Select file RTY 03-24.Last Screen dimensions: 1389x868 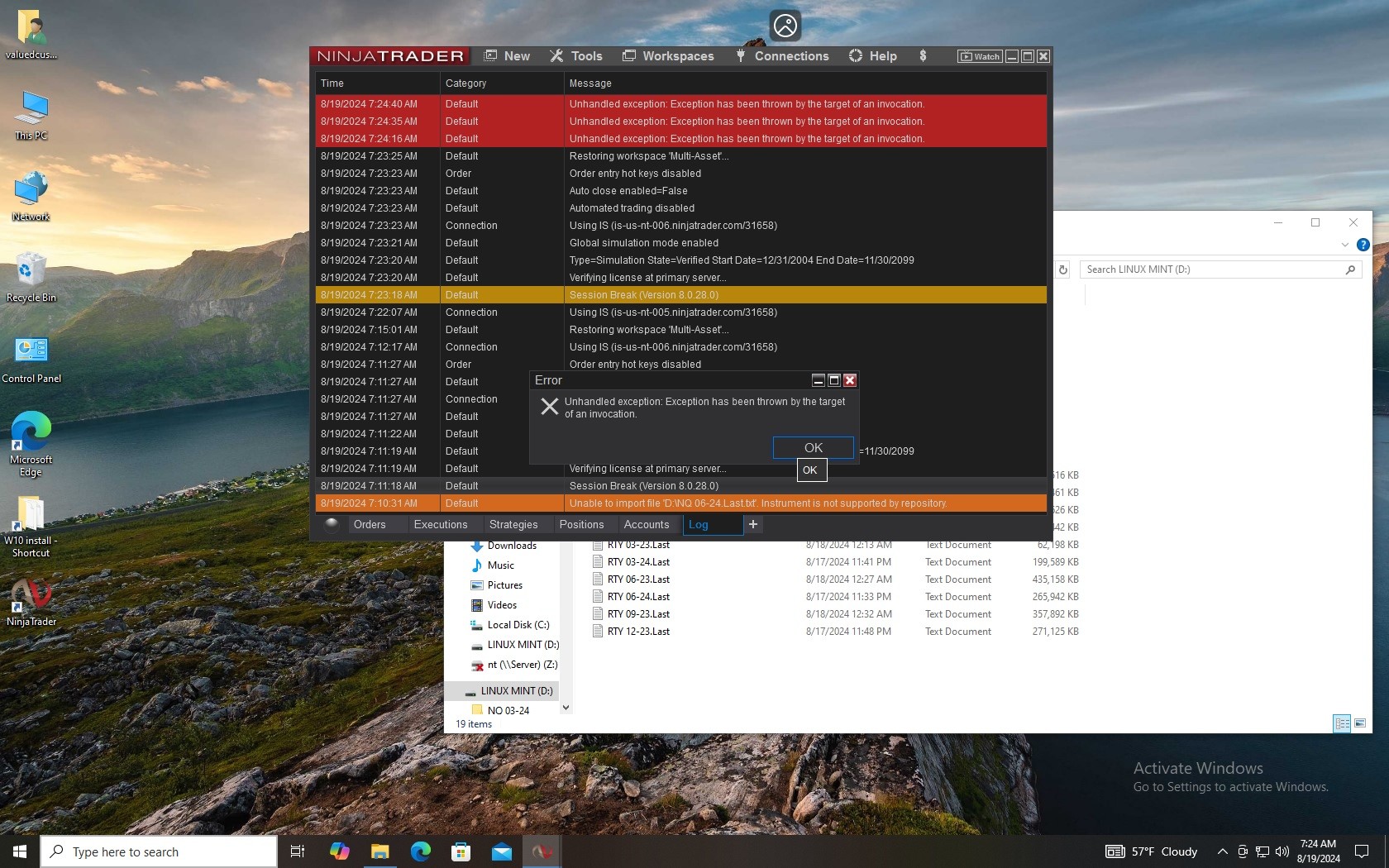[x=638, y=562]
